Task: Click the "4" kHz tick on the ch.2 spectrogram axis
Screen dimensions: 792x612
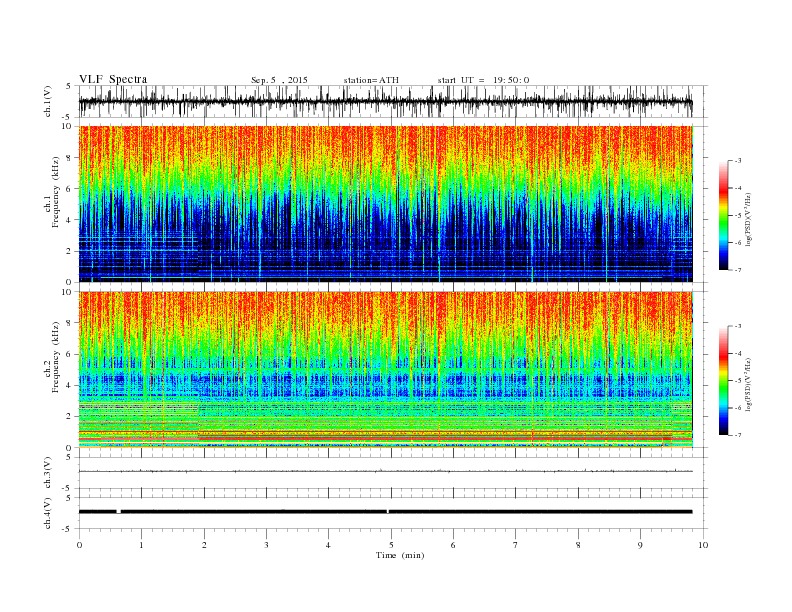Action: [70, 385]
